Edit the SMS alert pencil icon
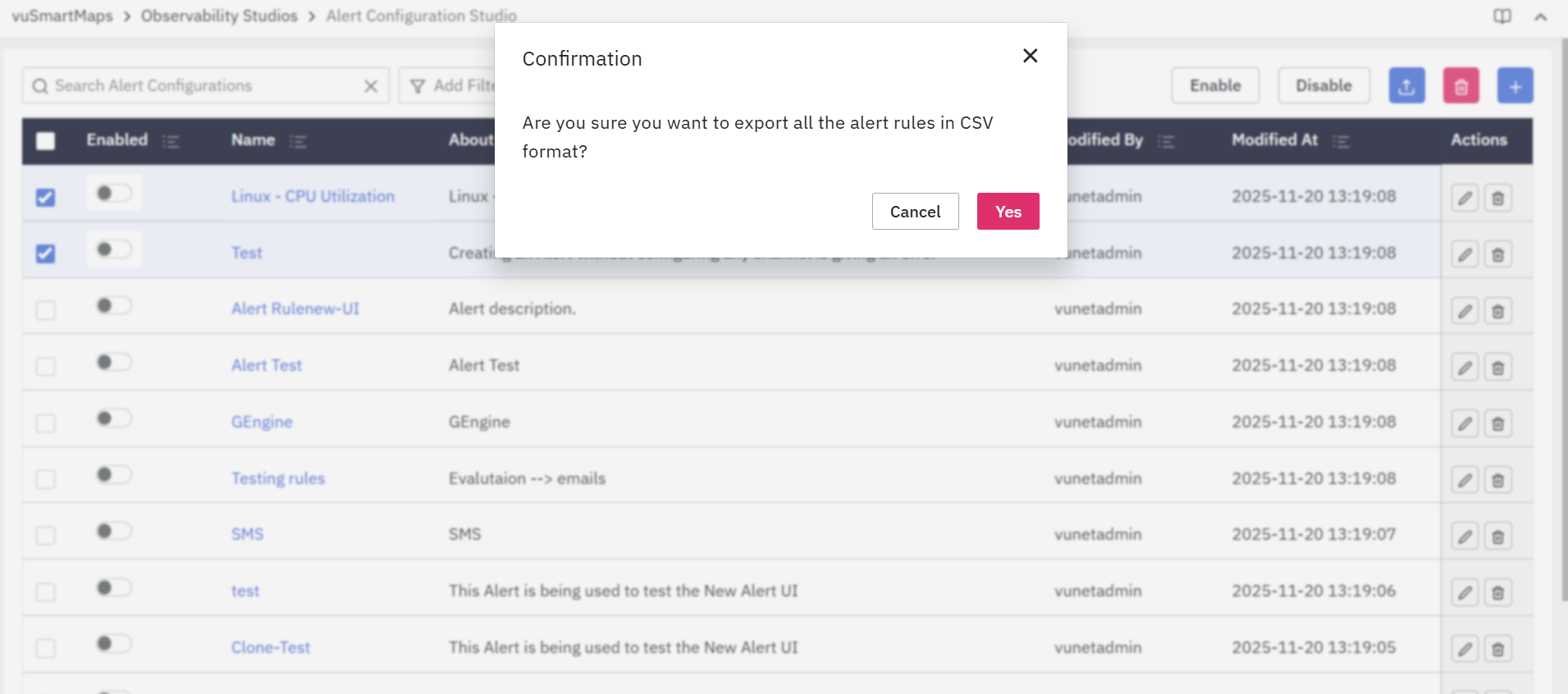 [x=1465, y=537]
